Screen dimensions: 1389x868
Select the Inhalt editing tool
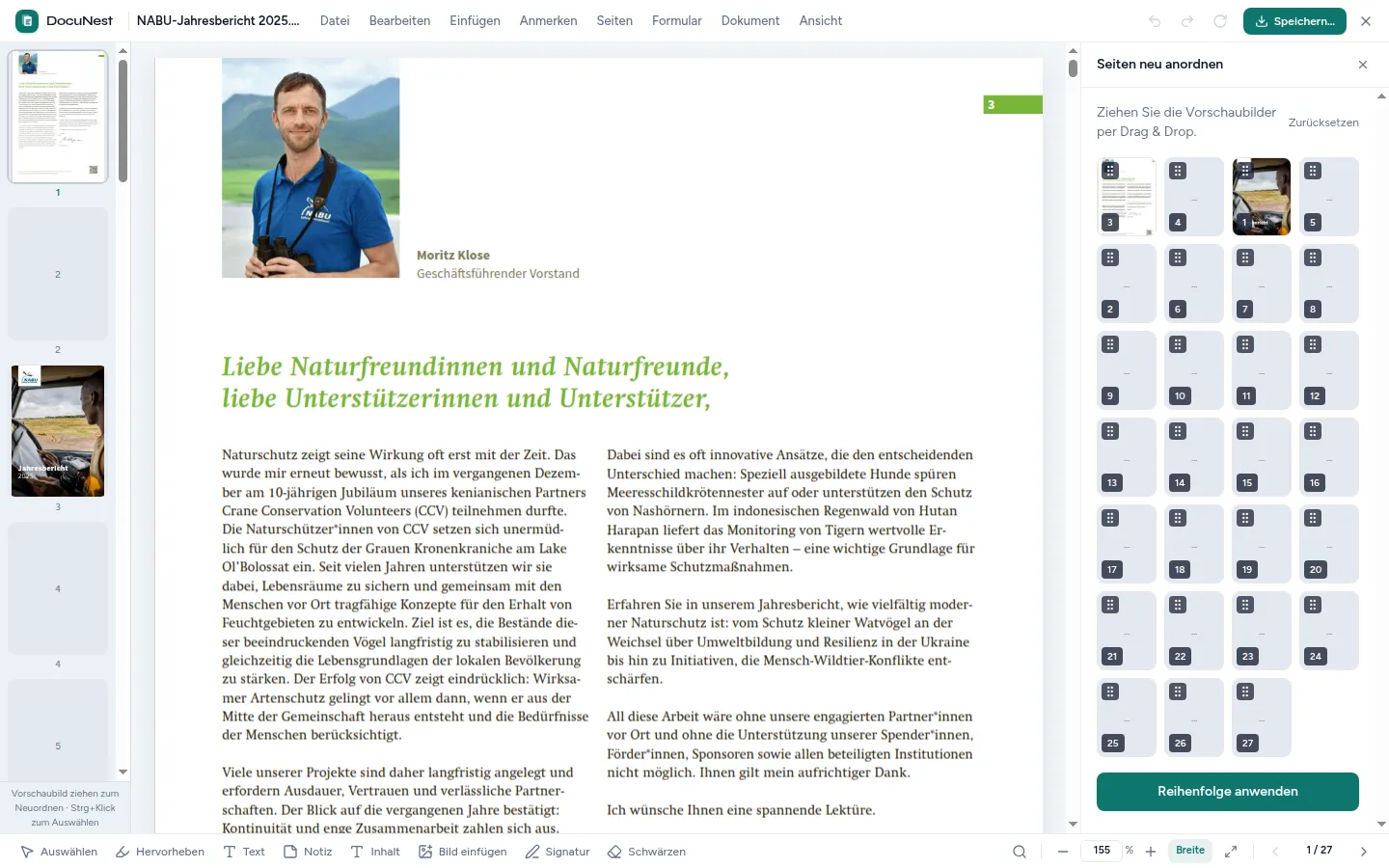tap(375, 852)
